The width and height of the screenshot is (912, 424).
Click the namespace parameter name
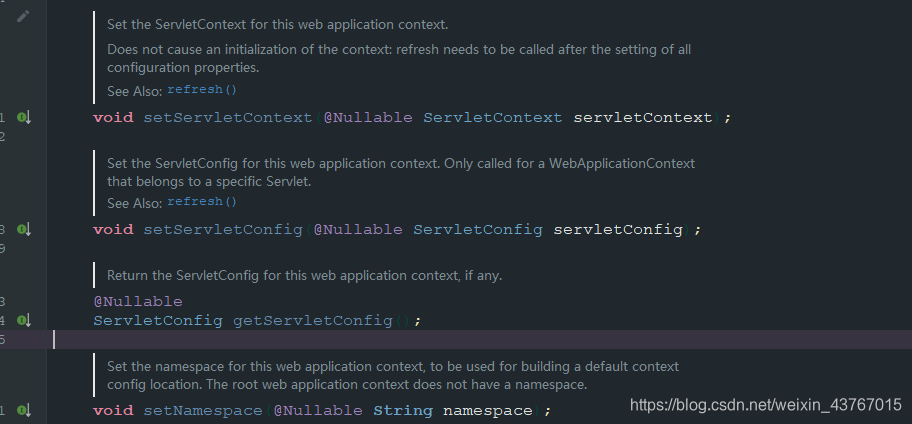(487, 411)
